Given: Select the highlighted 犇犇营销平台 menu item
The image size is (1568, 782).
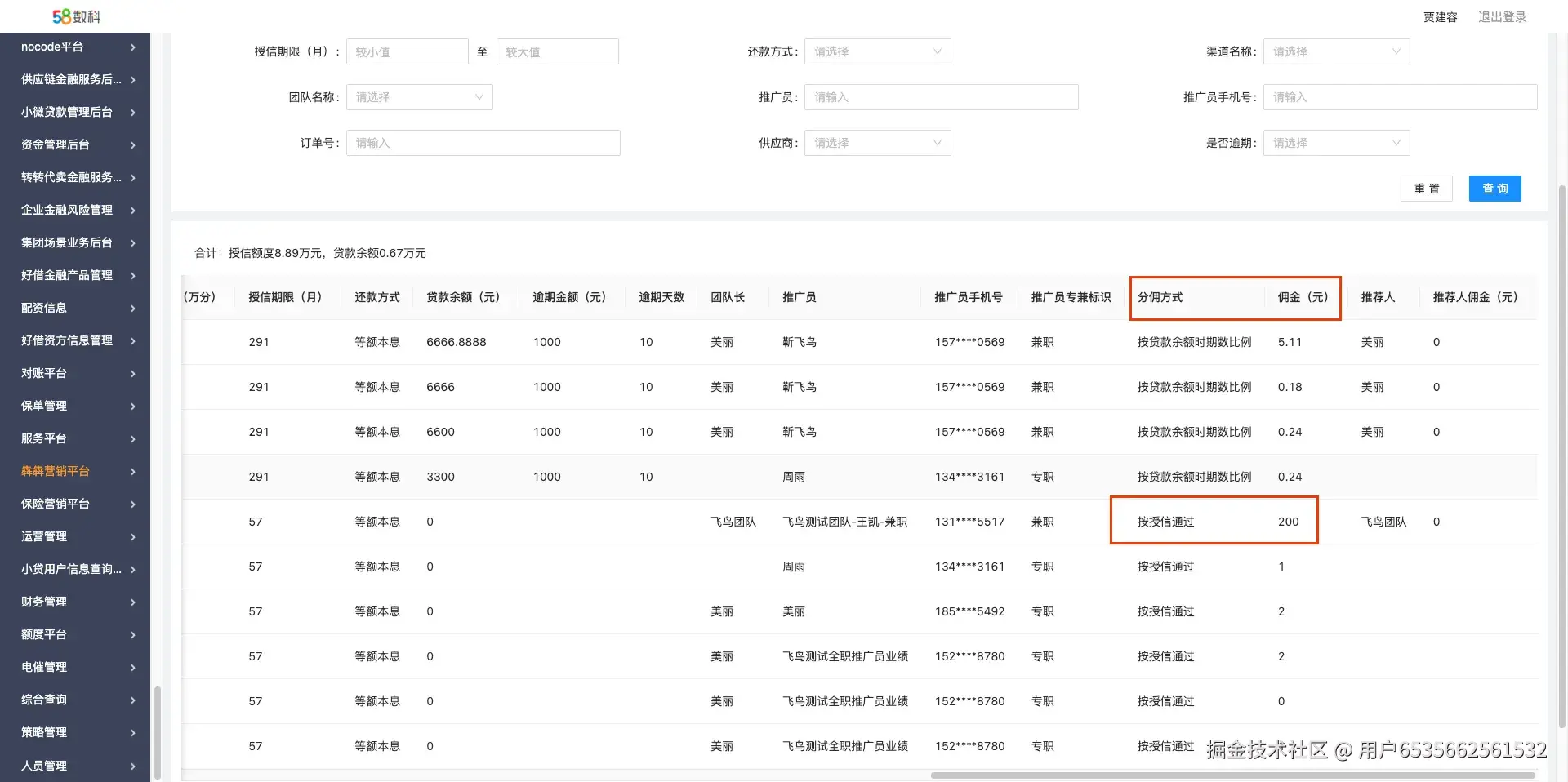Looking at the screenshot, I should 75,472.
